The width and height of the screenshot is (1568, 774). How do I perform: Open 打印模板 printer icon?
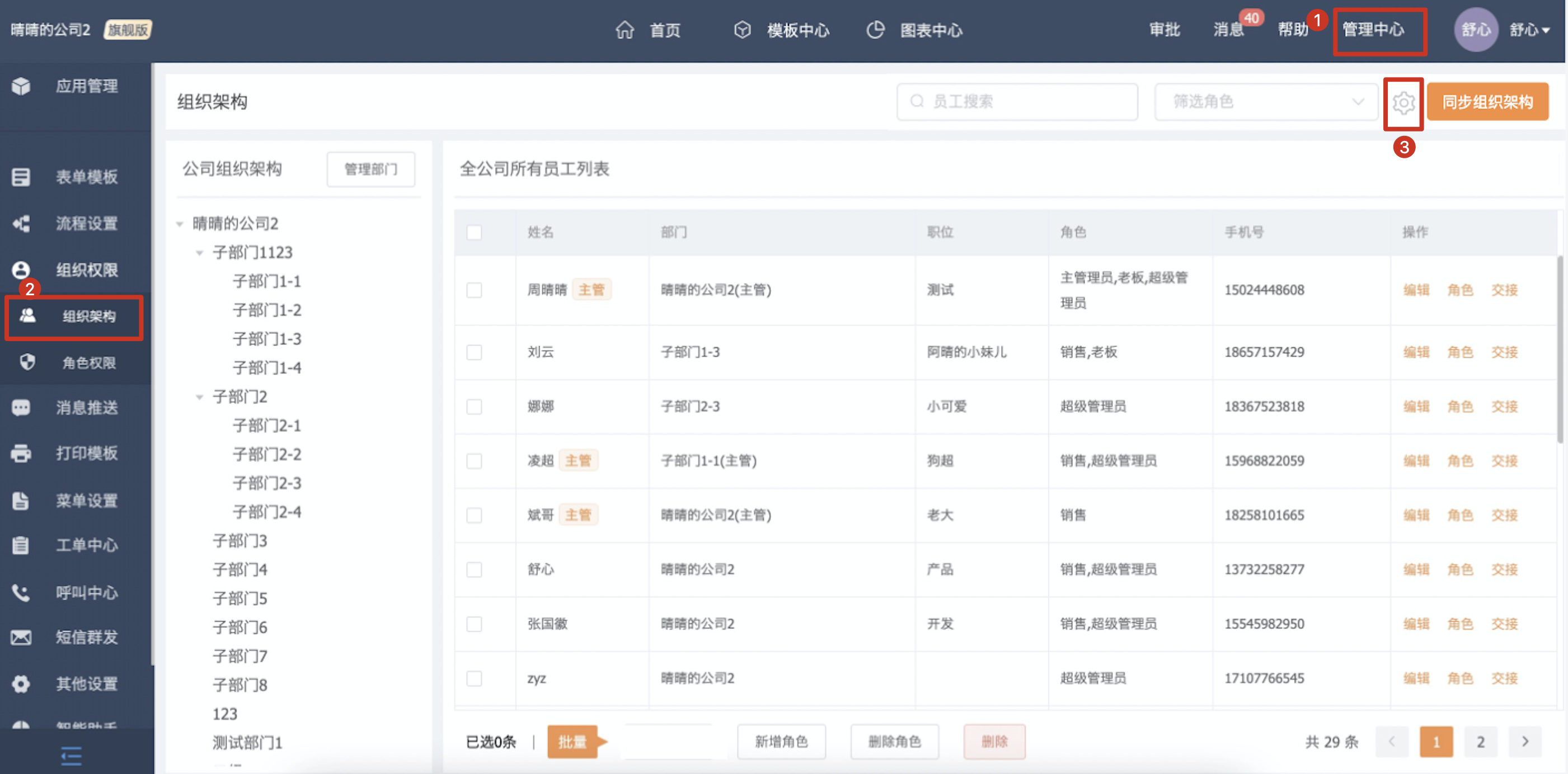21,454
